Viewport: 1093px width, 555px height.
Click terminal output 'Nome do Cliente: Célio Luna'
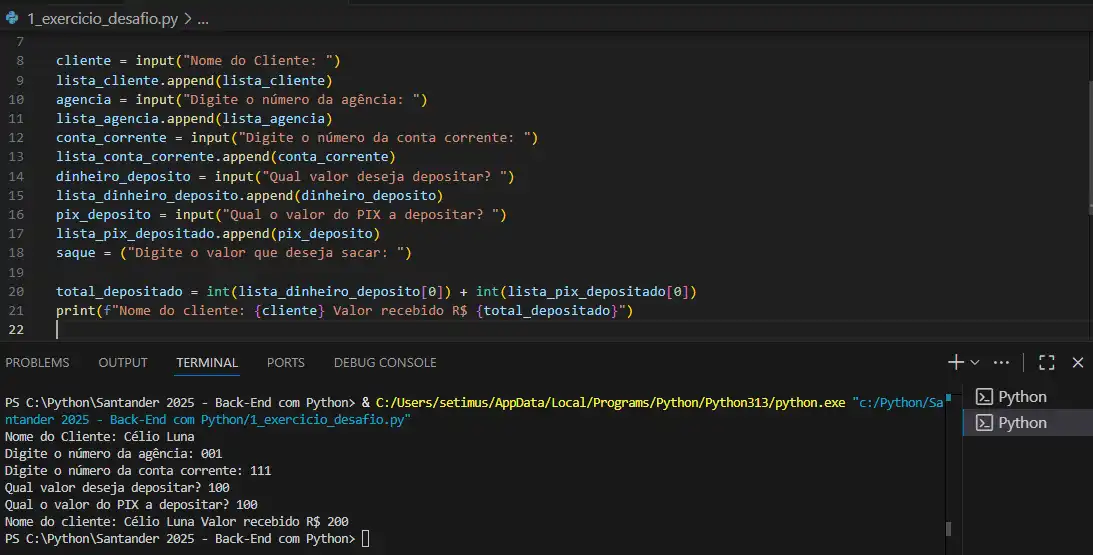[x=100, y=436]
